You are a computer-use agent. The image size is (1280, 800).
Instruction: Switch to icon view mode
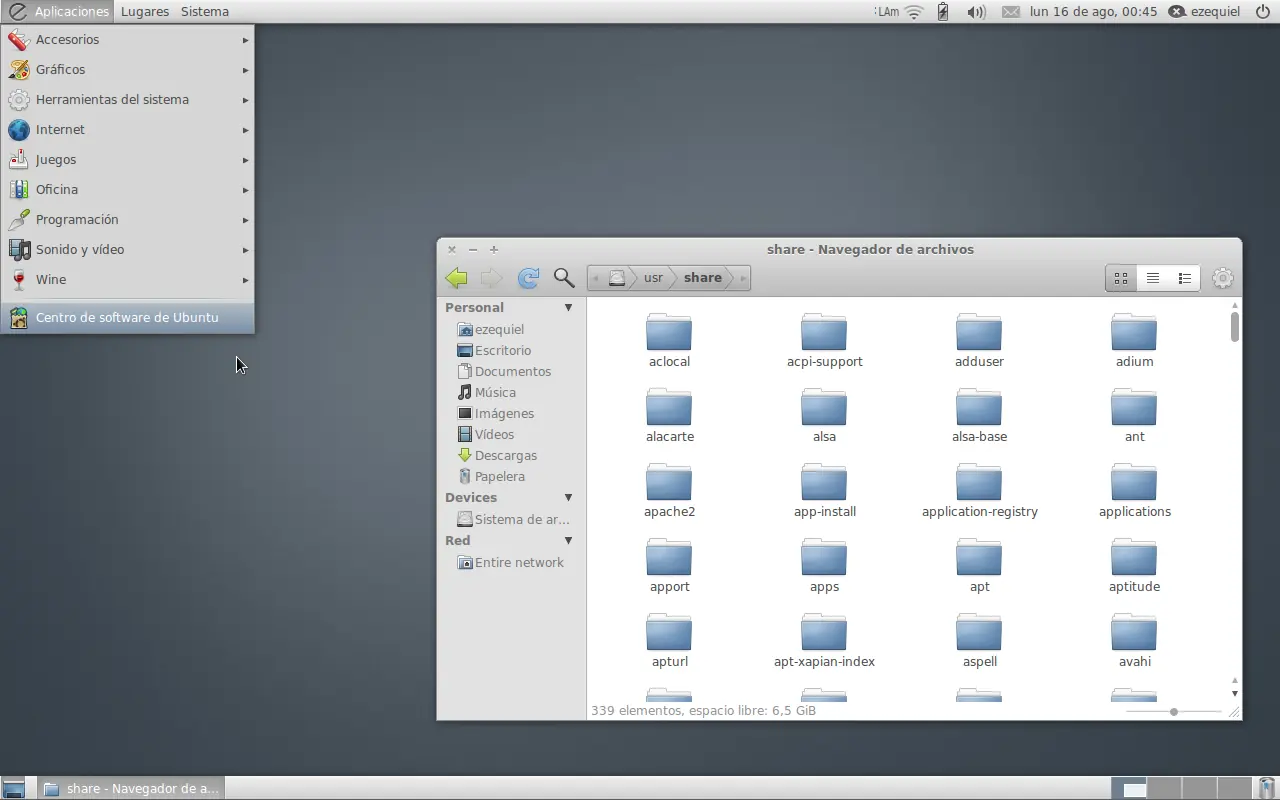[1120, 277]
